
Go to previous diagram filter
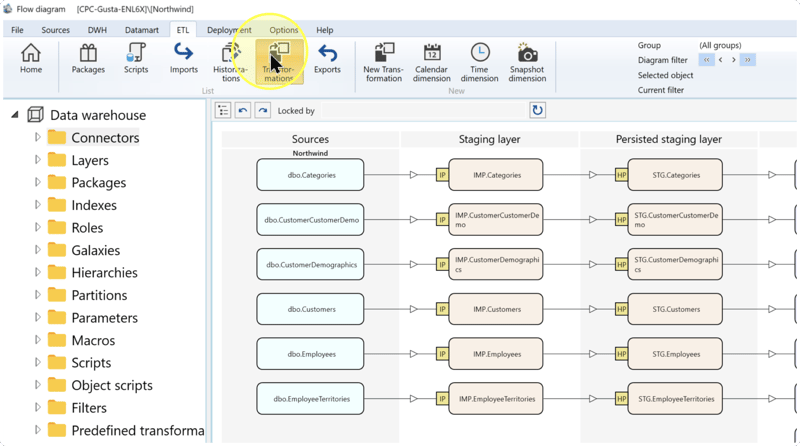(x=720, y=60)
